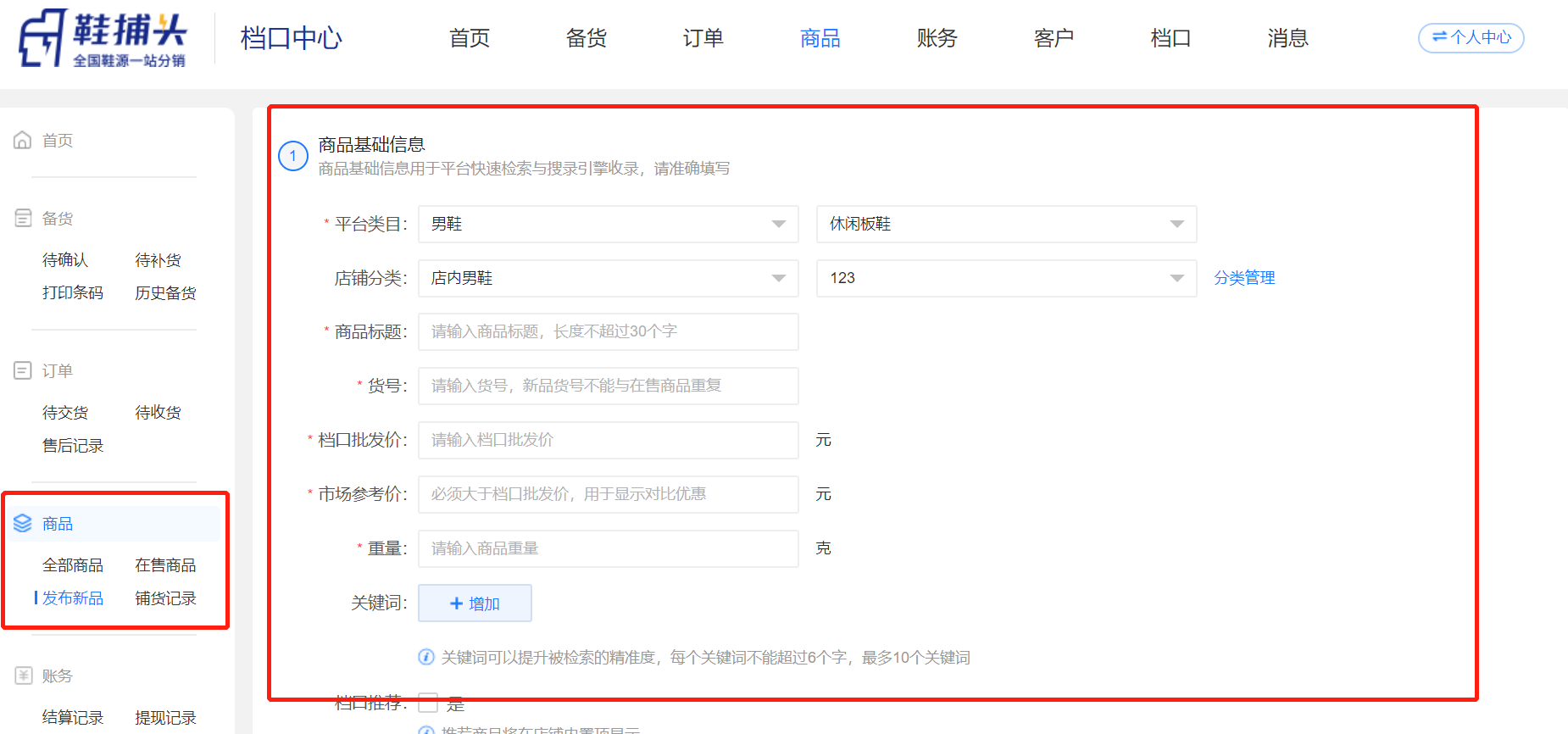This screenshot has width=1568, height=734.
Task: Expand the 店内男鞋 shop category dropdown
Action: (x=608, y=279)
